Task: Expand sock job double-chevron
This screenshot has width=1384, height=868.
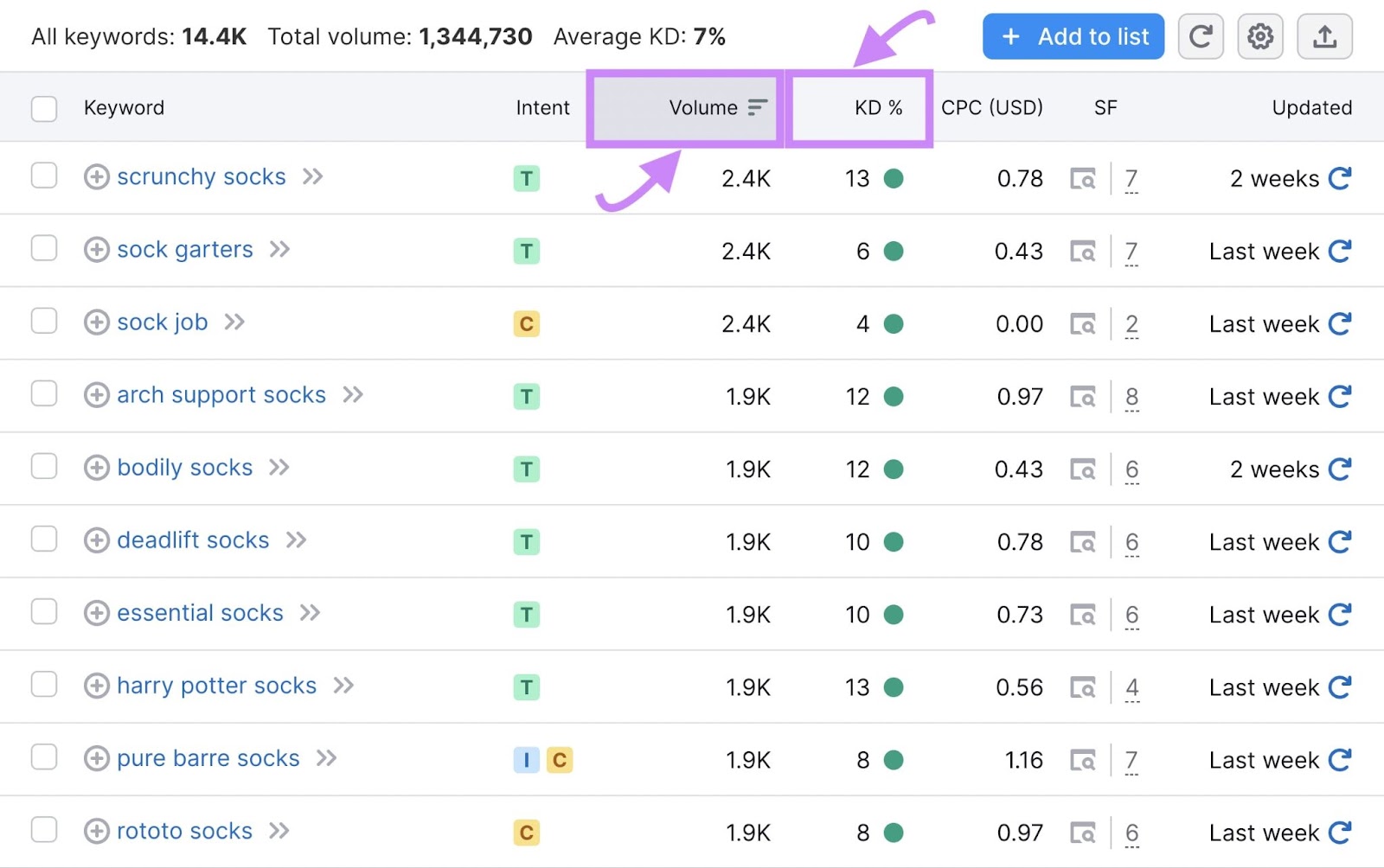Action: pyautogui.click(x=234, y=322)
